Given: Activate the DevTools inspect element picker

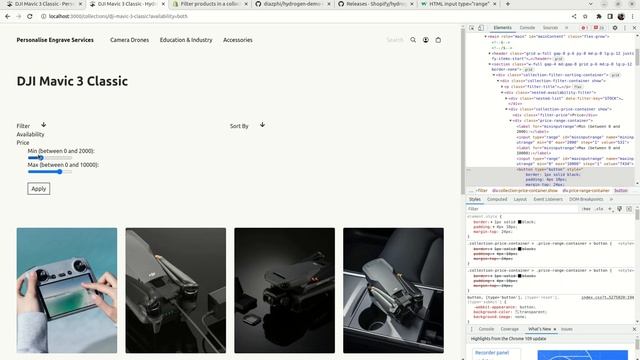Looking at the screenshot, I should [x=471, y=28].
